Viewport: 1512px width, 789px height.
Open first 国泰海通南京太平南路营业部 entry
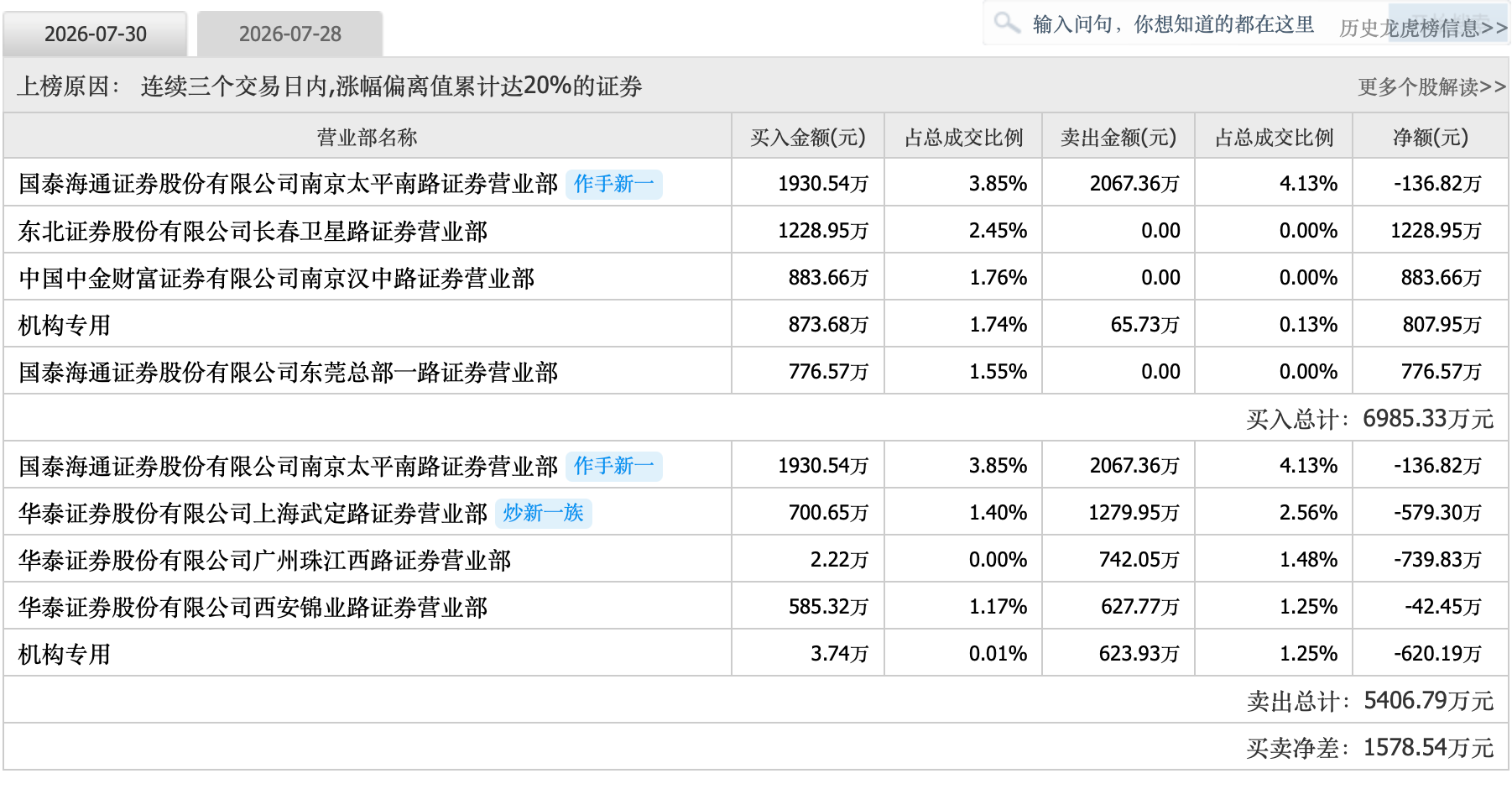point(288,184)
